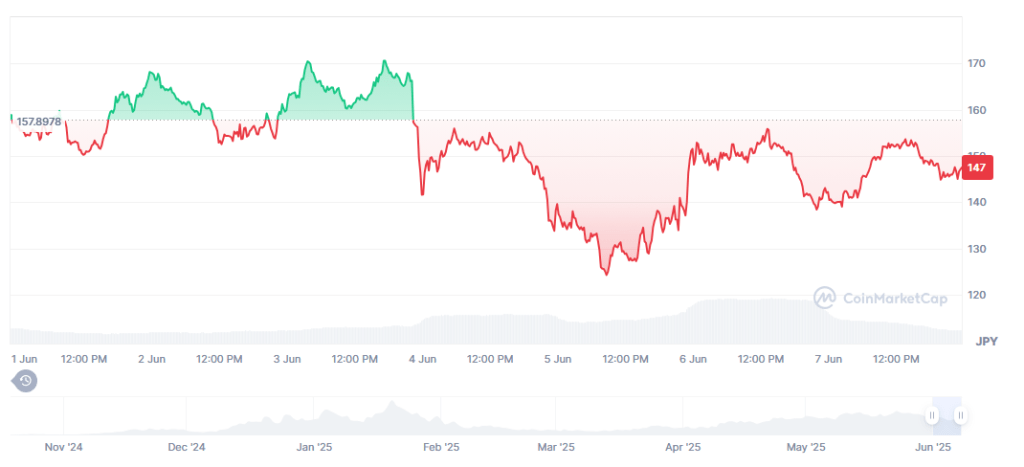This screenshot has height=467, width=1024.
Task: Click the Jun '25 navigator label
Action: (x=932, y=447)
